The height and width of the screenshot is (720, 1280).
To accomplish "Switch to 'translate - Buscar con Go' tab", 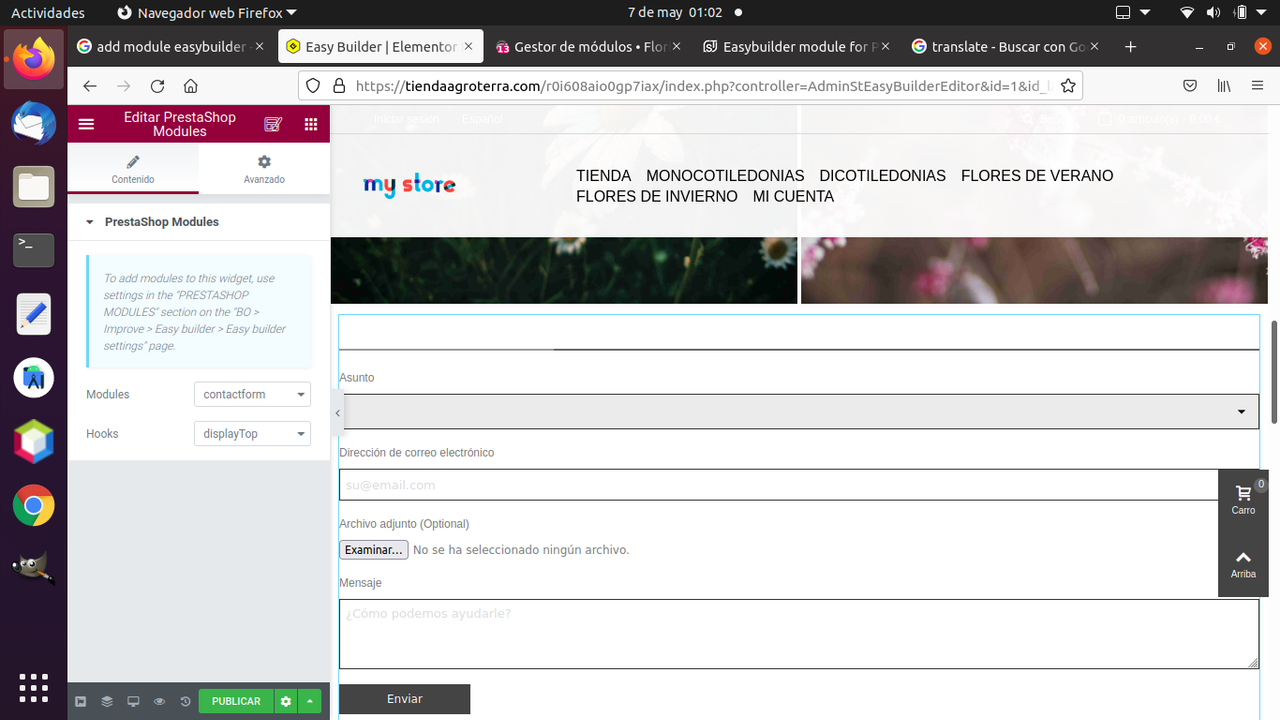I will pyautogui.click(x=1005, y=47).
